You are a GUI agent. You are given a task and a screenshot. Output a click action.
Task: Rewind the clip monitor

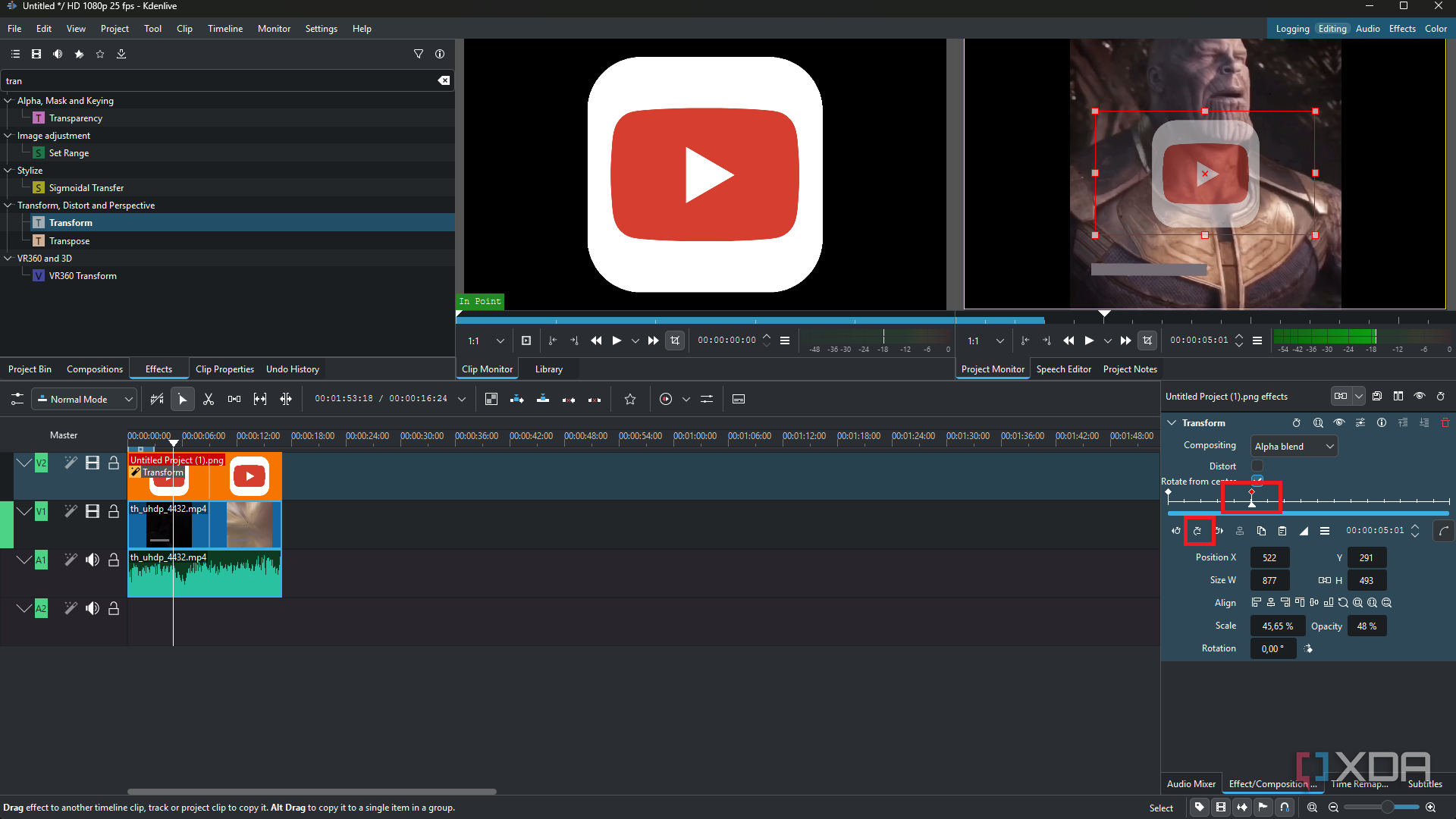coord(596,340)
